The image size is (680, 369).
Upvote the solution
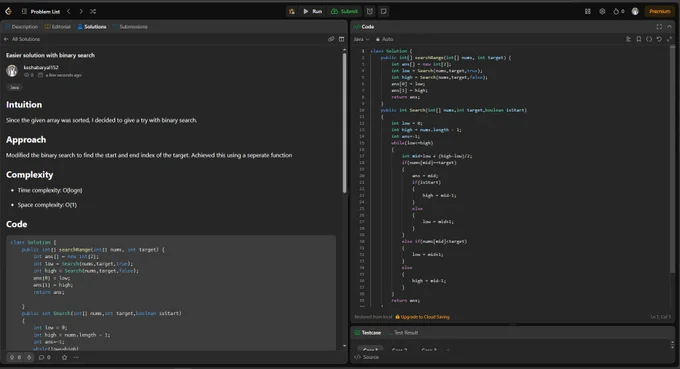click(12, 357)
